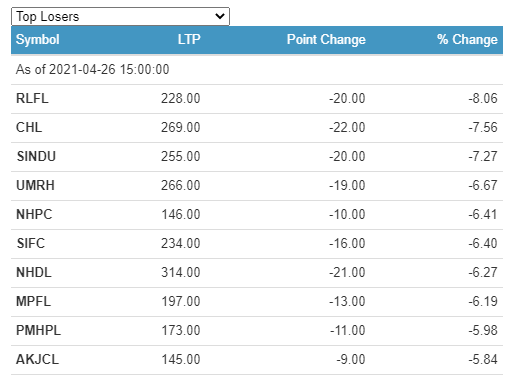The image size is (521, 377).
Task: Open the AKJCL symbol
Action: [37, 360]
